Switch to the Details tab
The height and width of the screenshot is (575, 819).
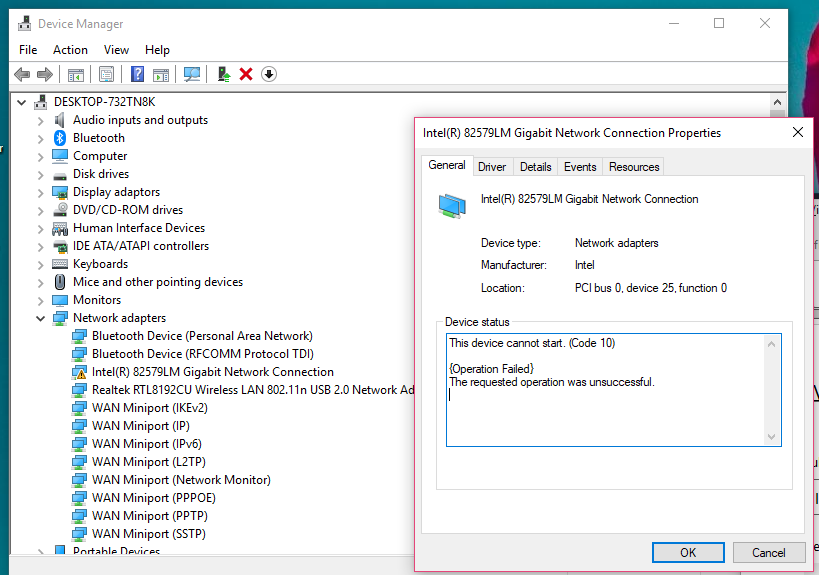(535, 167)
